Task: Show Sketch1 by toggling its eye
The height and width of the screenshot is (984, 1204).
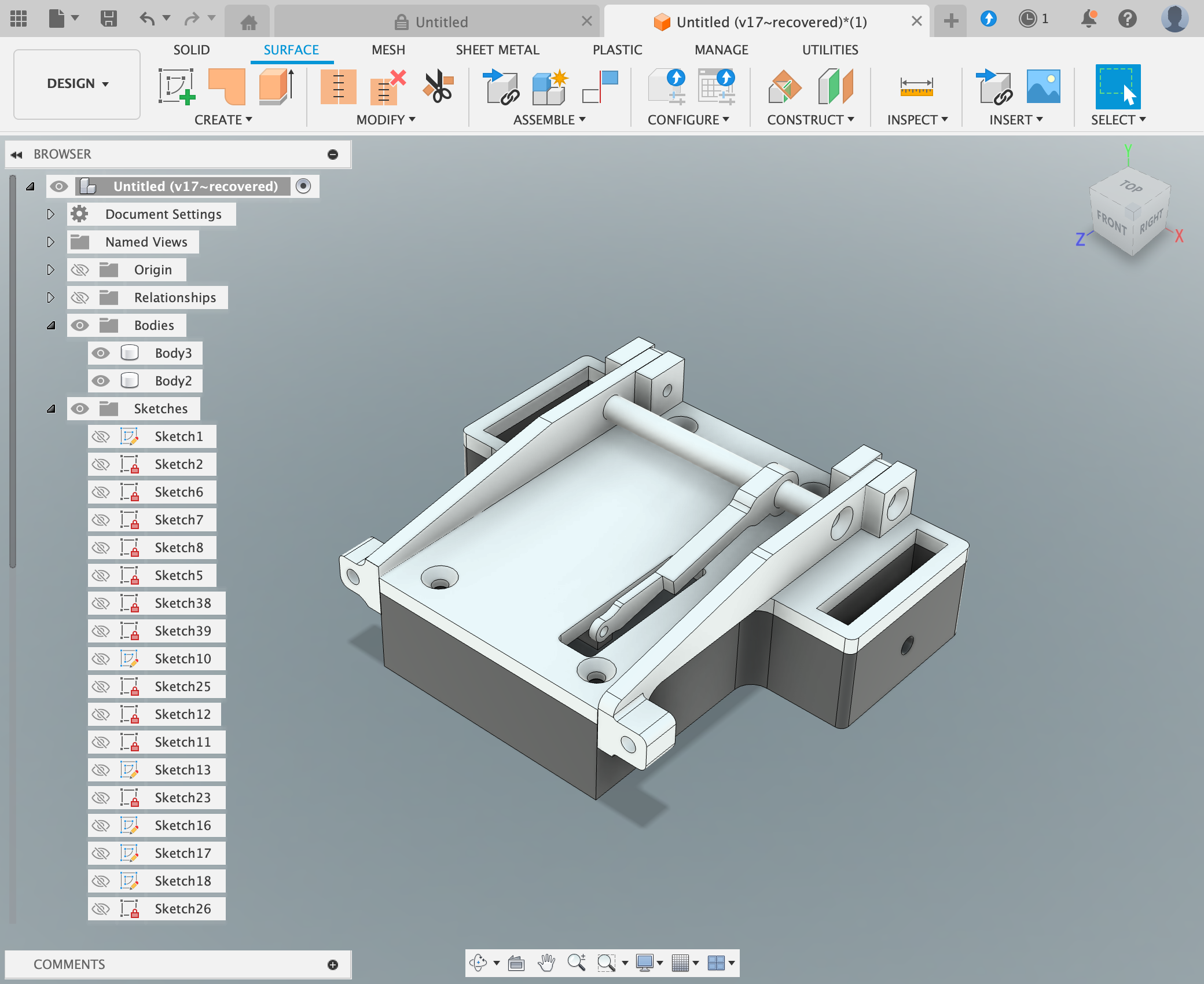Action: pos(101,436)
